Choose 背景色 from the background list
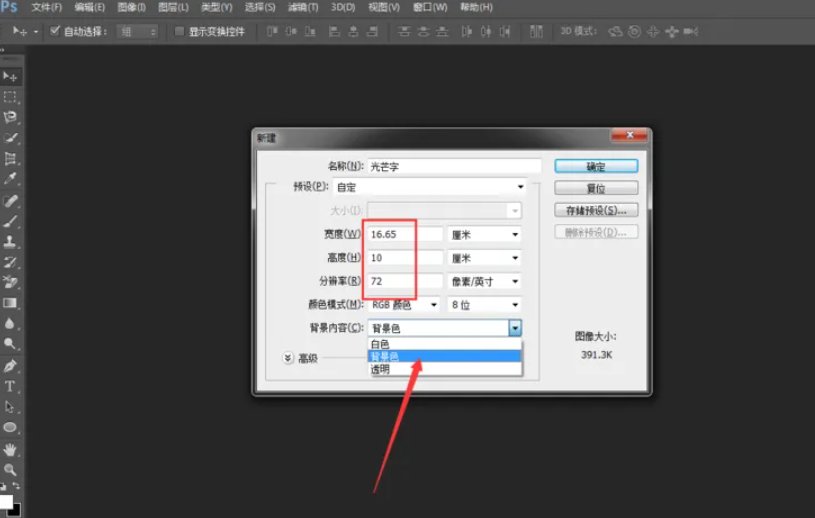Screen dimensions: 815x518 pyautogui.click(x=444, y=356)
